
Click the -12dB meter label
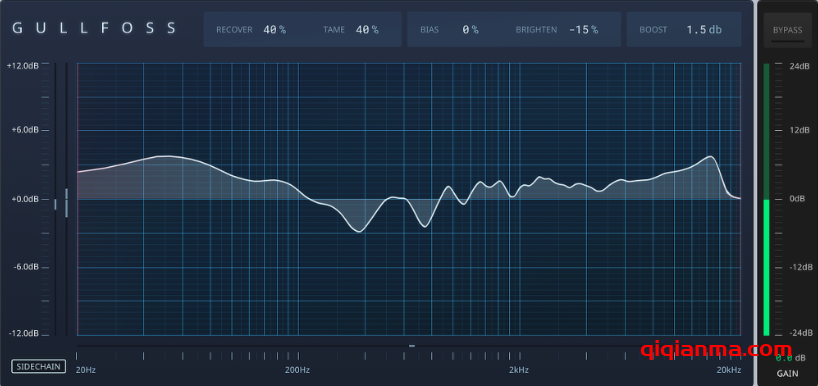(x=800, y=267)
